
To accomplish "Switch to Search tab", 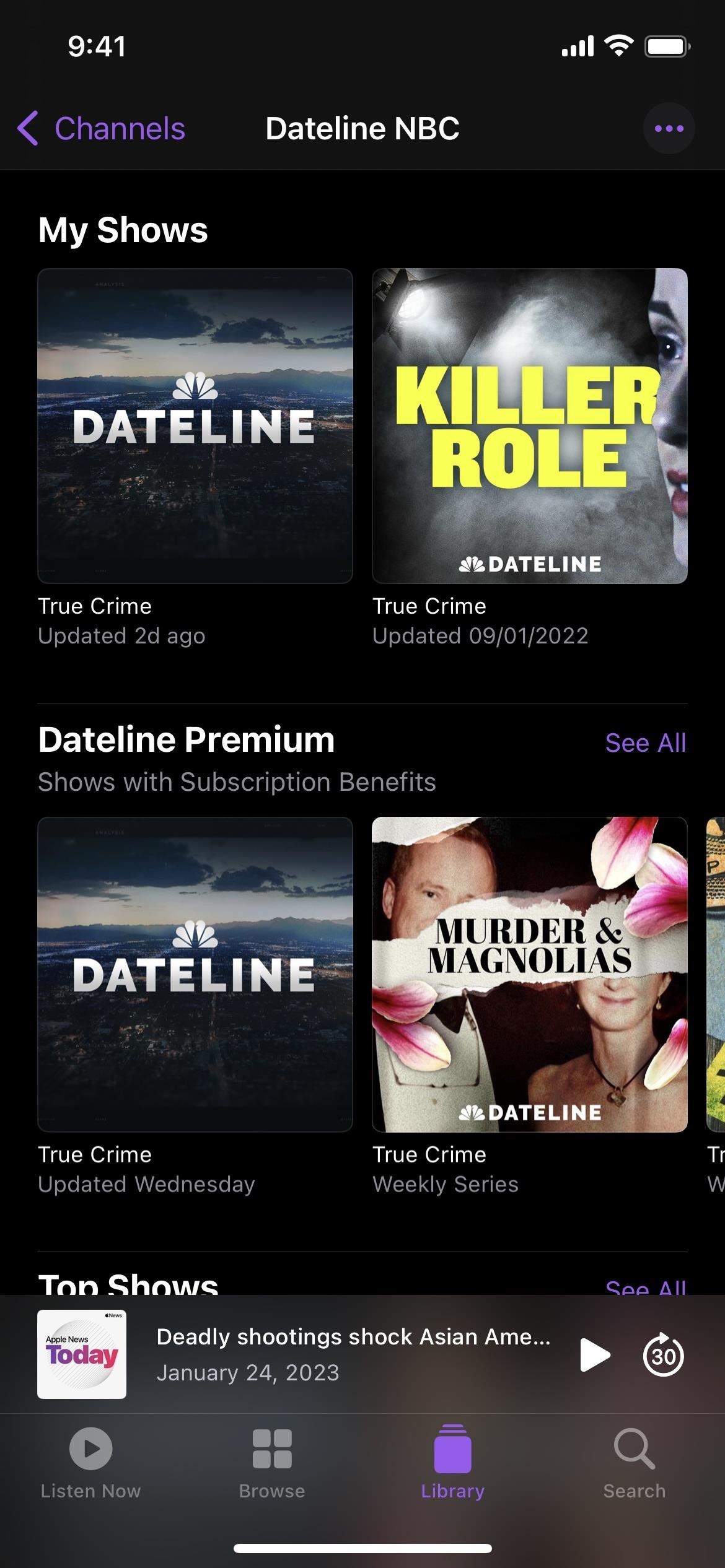I will pyautogui.click(x=635, y=1464).
